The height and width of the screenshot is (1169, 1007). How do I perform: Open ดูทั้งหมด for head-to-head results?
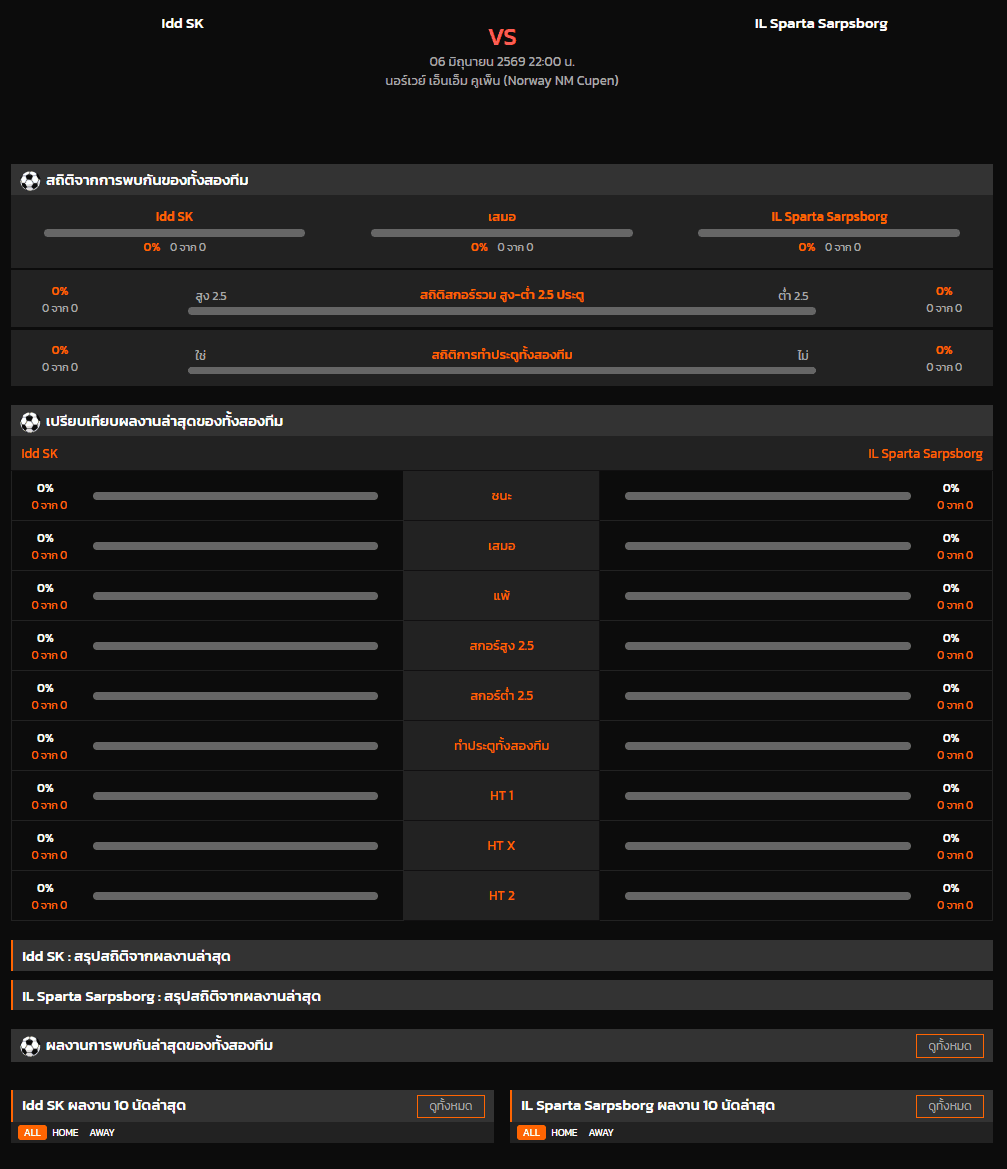point(950,1046)
